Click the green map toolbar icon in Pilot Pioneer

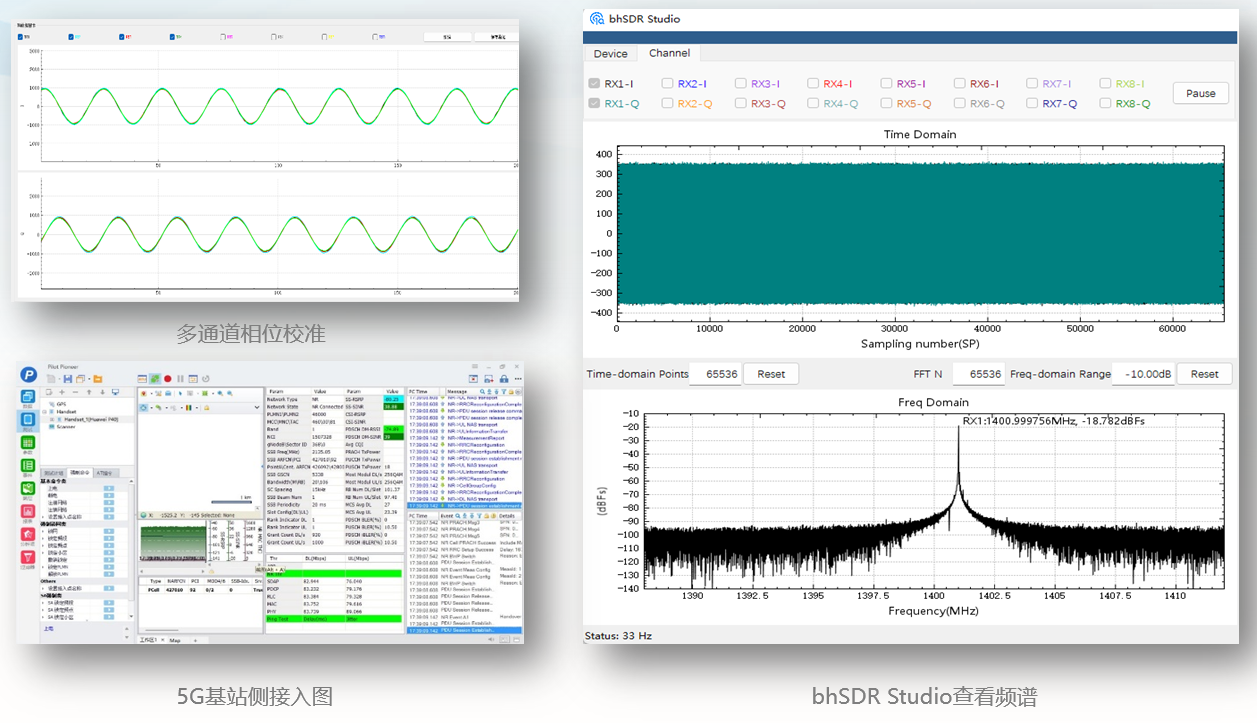pos(155,379)
